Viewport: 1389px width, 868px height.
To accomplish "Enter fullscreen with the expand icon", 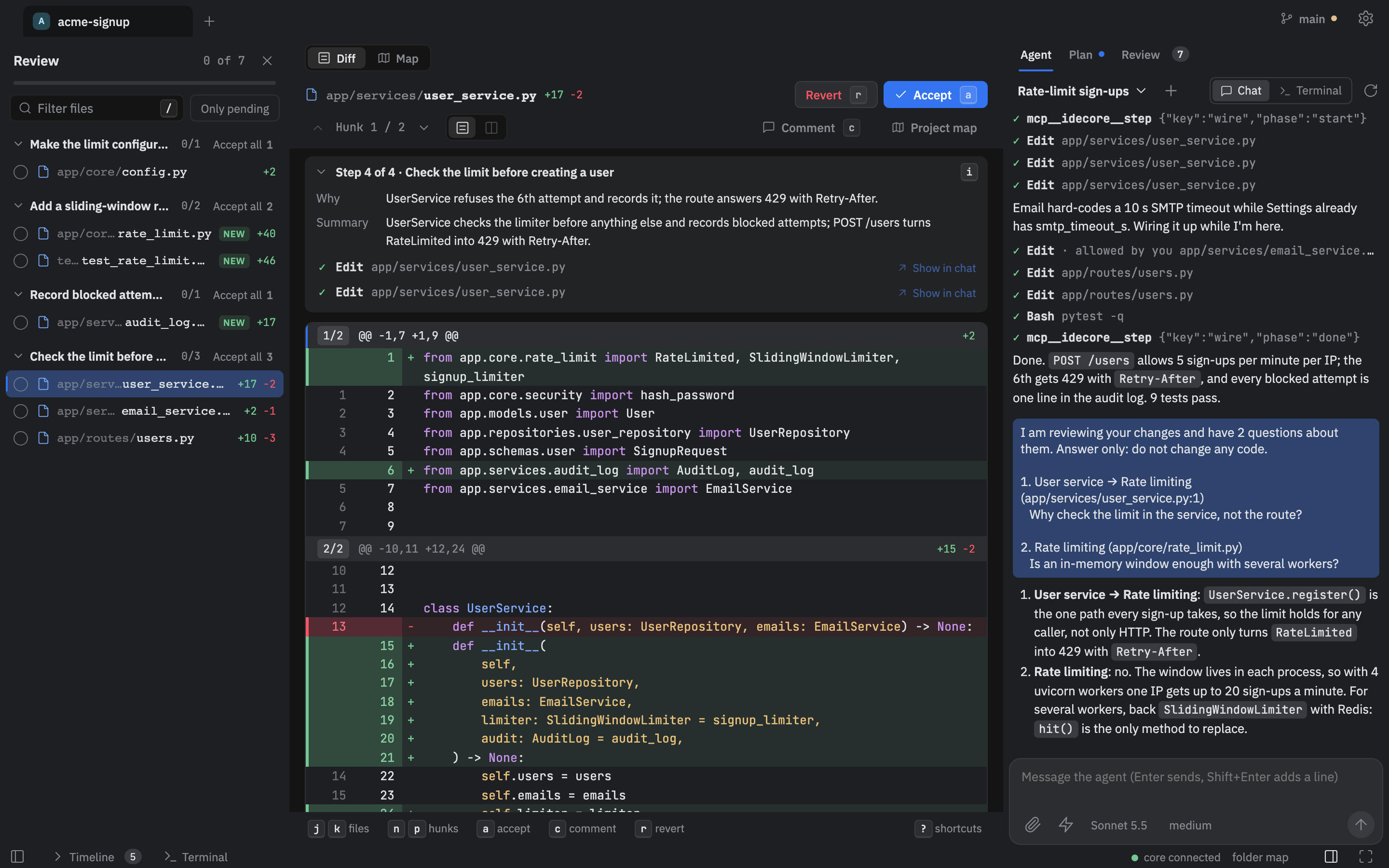I will pyautogui.click(x=1366, y=856).
